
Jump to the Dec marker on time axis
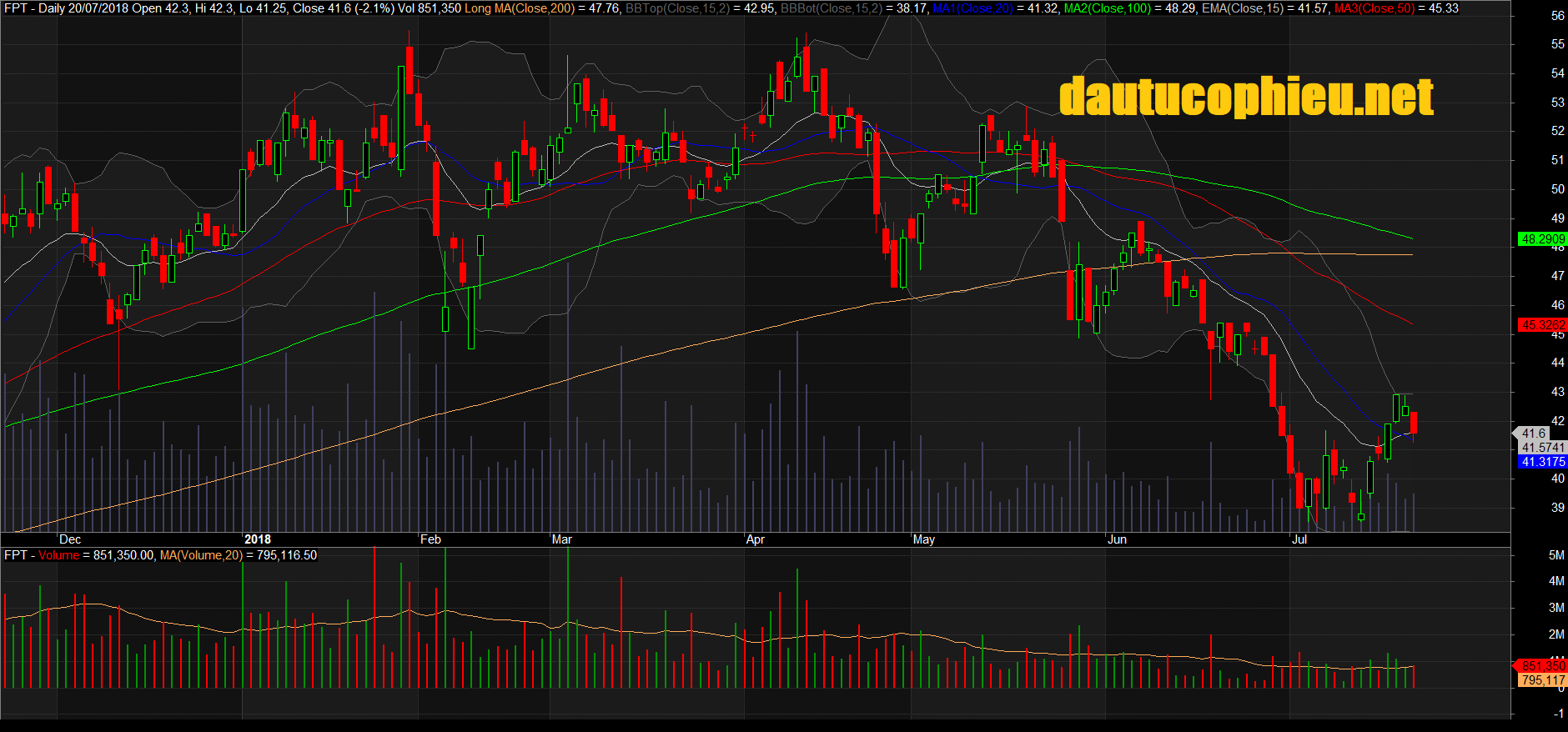point(70,539)
